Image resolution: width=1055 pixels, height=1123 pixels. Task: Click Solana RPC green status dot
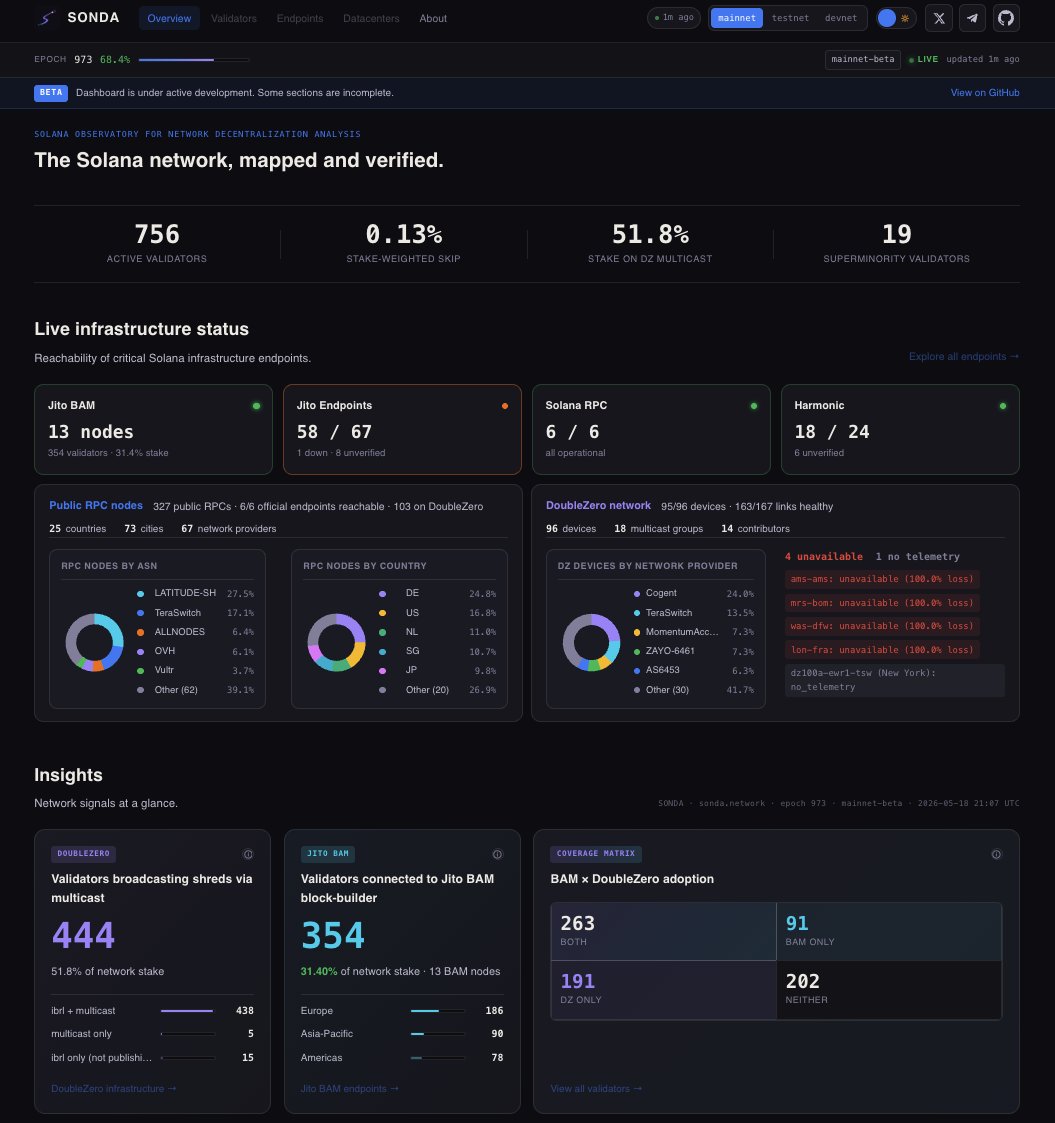pos(753,406)
